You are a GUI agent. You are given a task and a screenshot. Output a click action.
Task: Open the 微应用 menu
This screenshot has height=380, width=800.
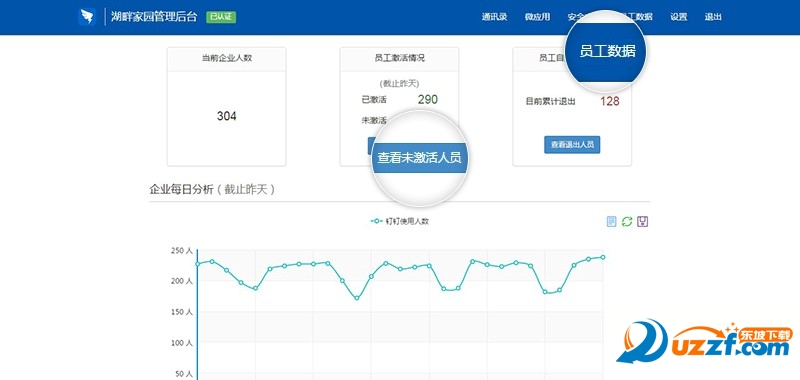(x=537, y=17)
